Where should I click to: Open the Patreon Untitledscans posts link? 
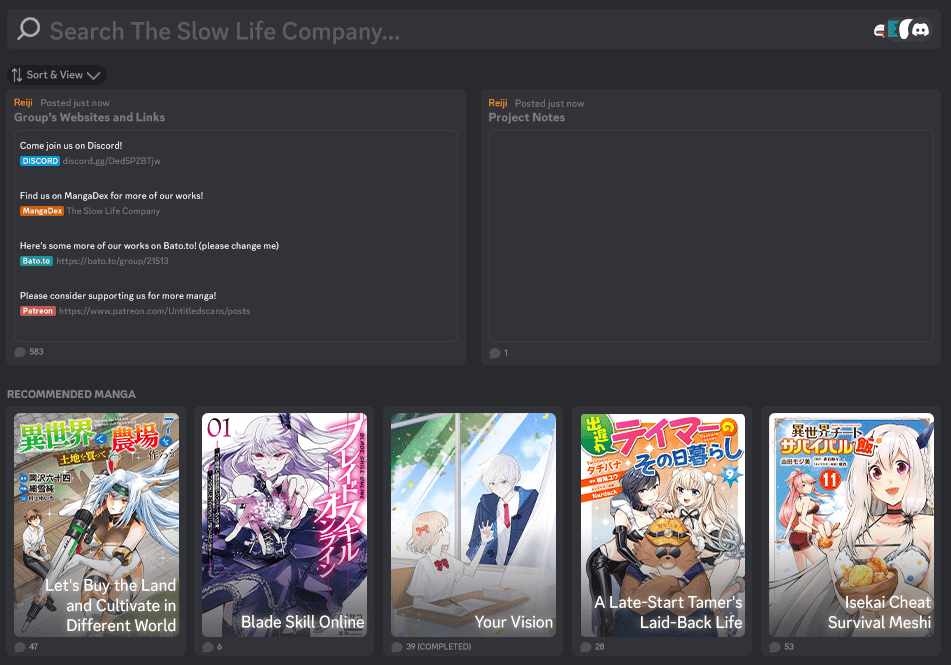154,311
